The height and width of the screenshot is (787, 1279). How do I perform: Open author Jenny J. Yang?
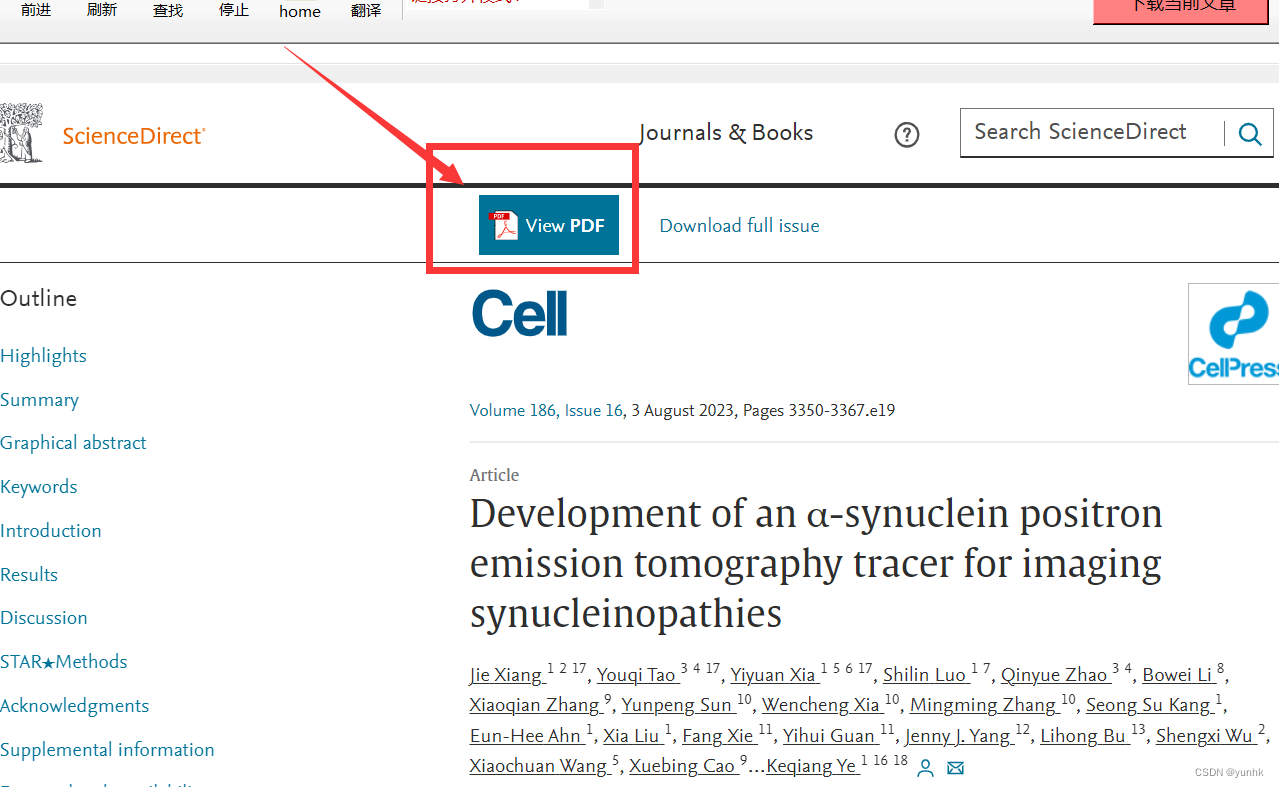point(958,735)
